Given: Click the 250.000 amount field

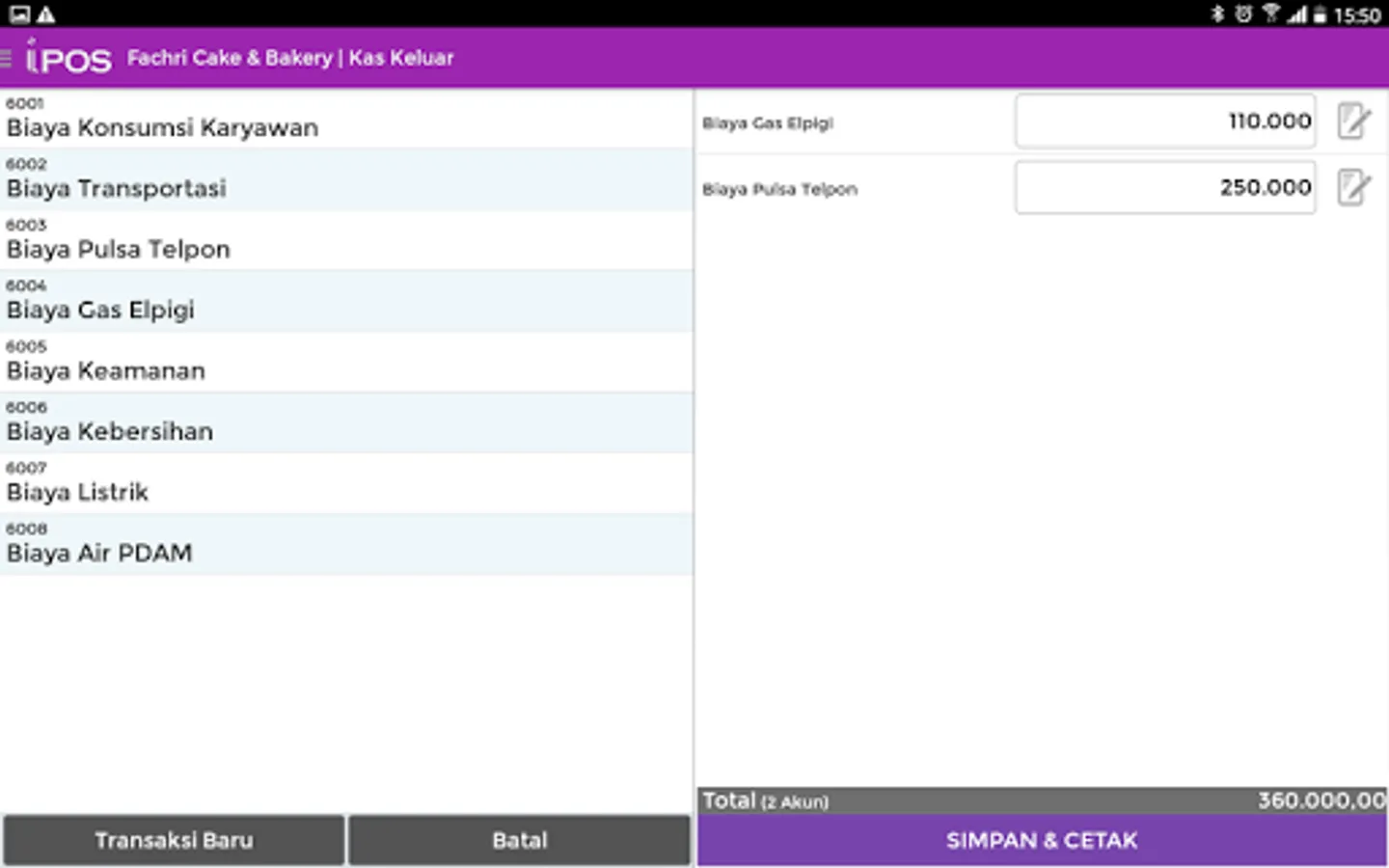Looking at the screenshot, I should [1164, 187].
